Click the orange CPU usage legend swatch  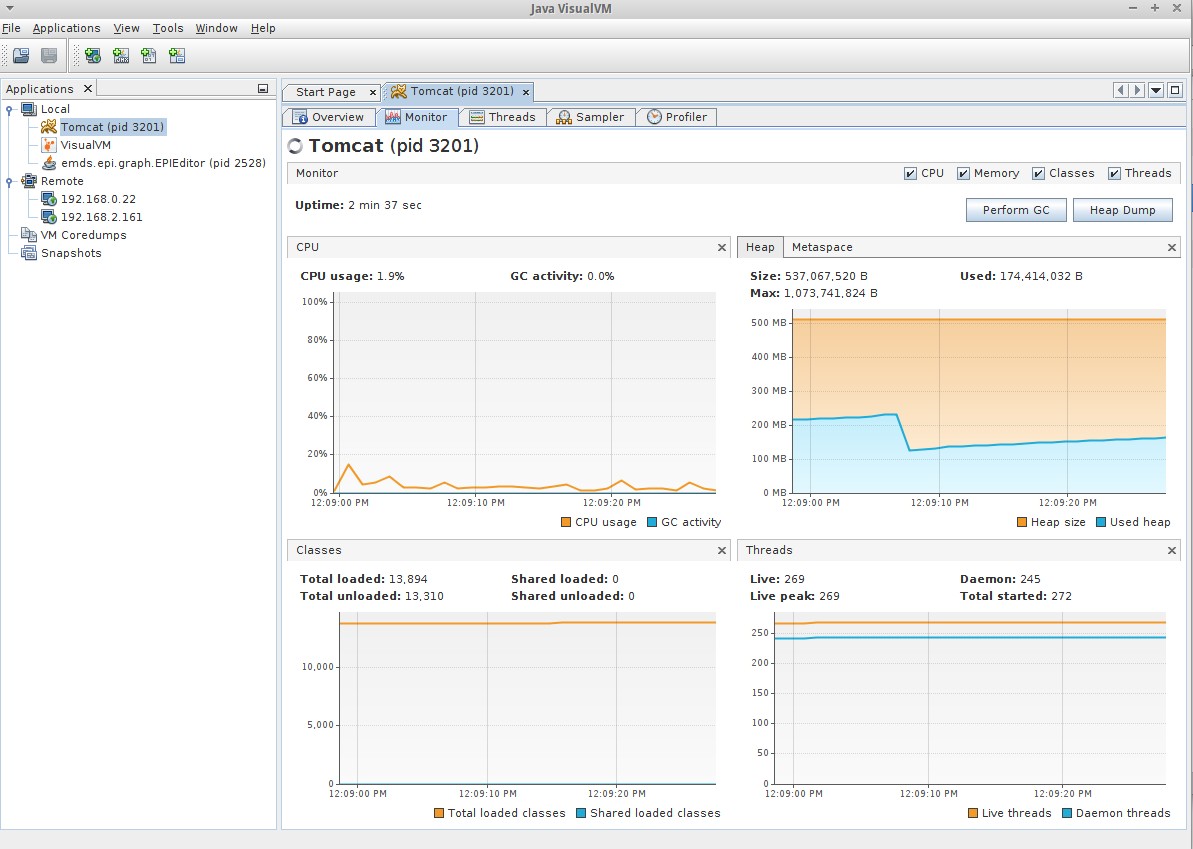pos(565,522)
